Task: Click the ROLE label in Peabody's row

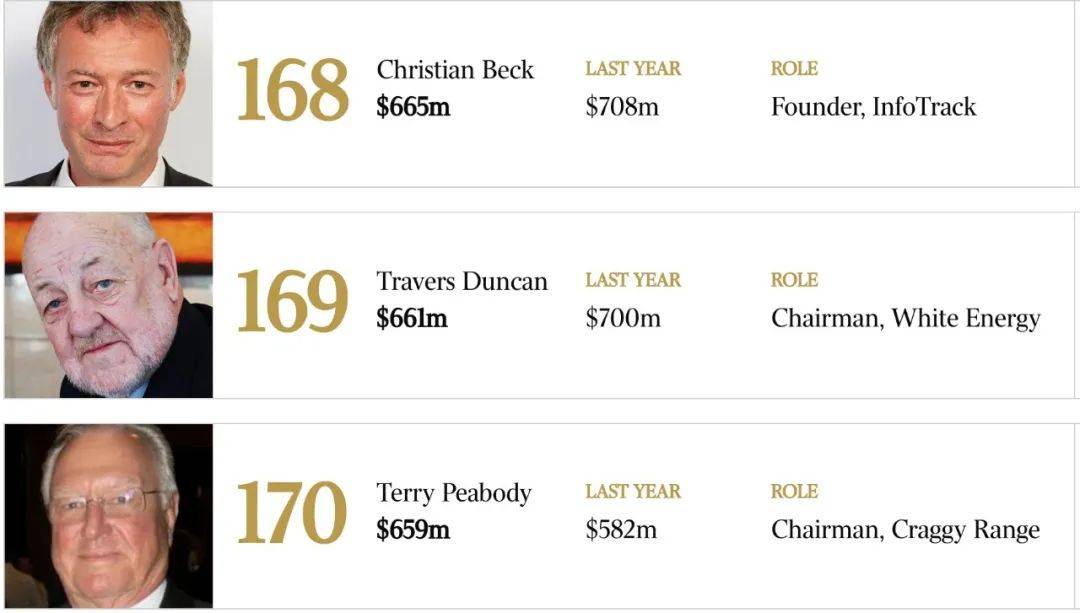Action: [794, 491]
